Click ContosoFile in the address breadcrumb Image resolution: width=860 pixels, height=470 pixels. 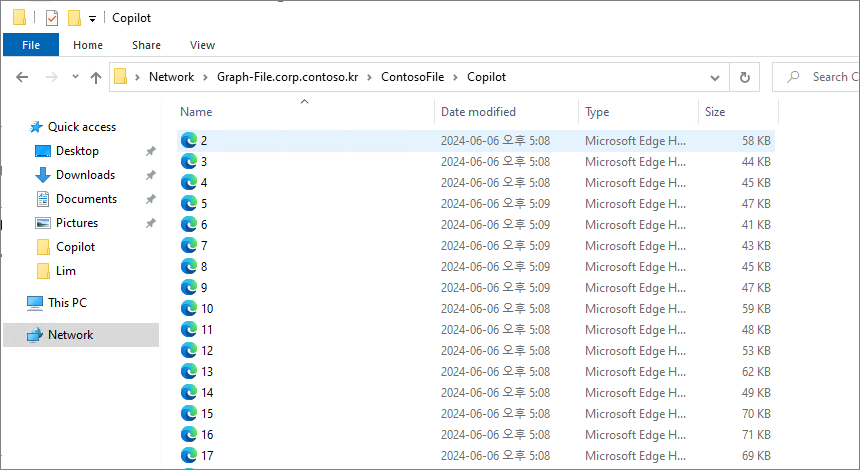point(412,77)
